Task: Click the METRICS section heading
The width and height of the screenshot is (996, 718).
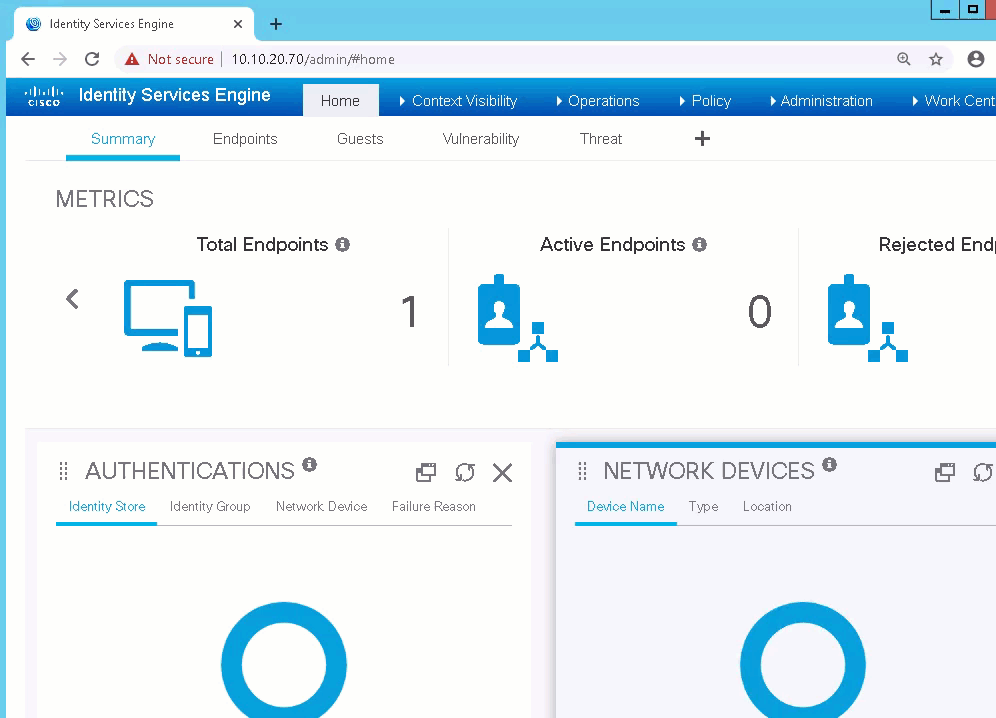Action: [105, 199]
